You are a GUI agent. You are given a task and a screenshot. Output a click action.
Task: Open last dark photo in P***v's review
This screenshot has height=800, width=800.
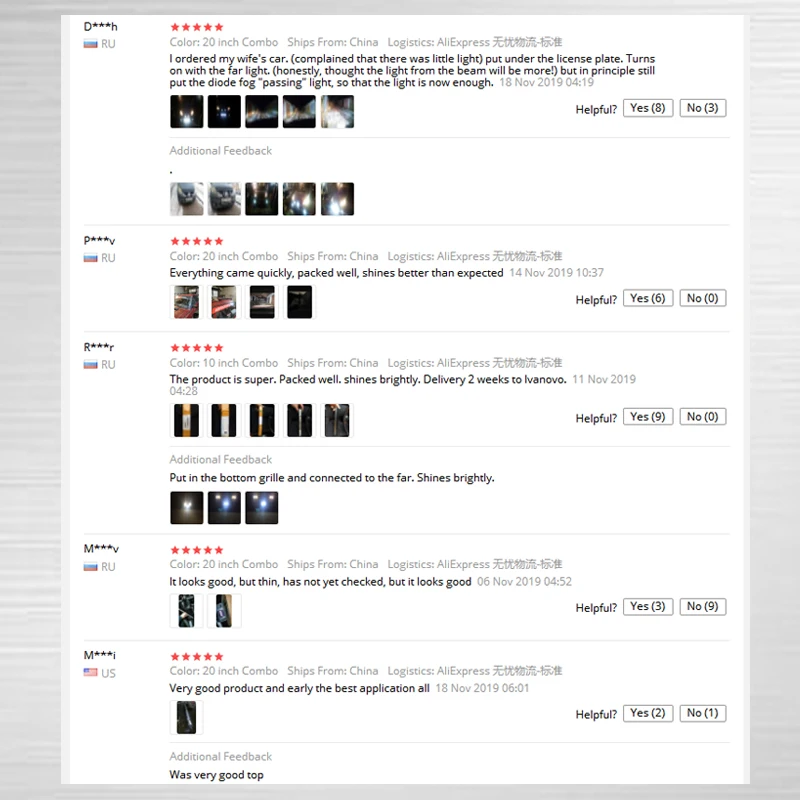[x=299, y=302]
